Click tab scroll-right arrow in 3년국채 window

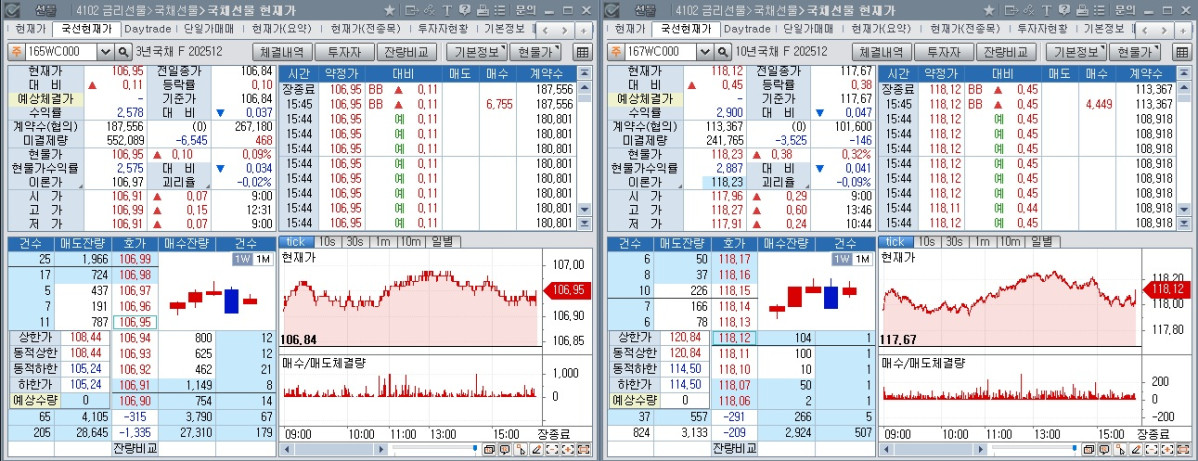565,31
